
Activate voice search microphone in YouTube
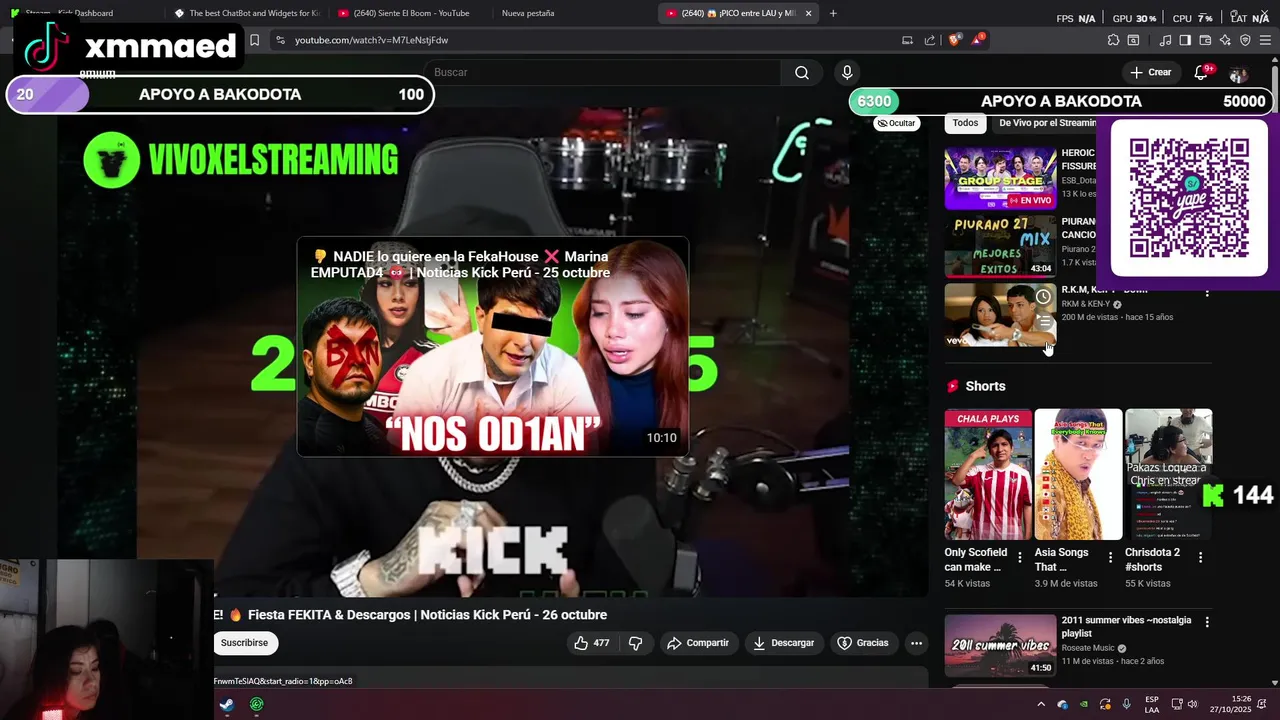click(847, 72)
